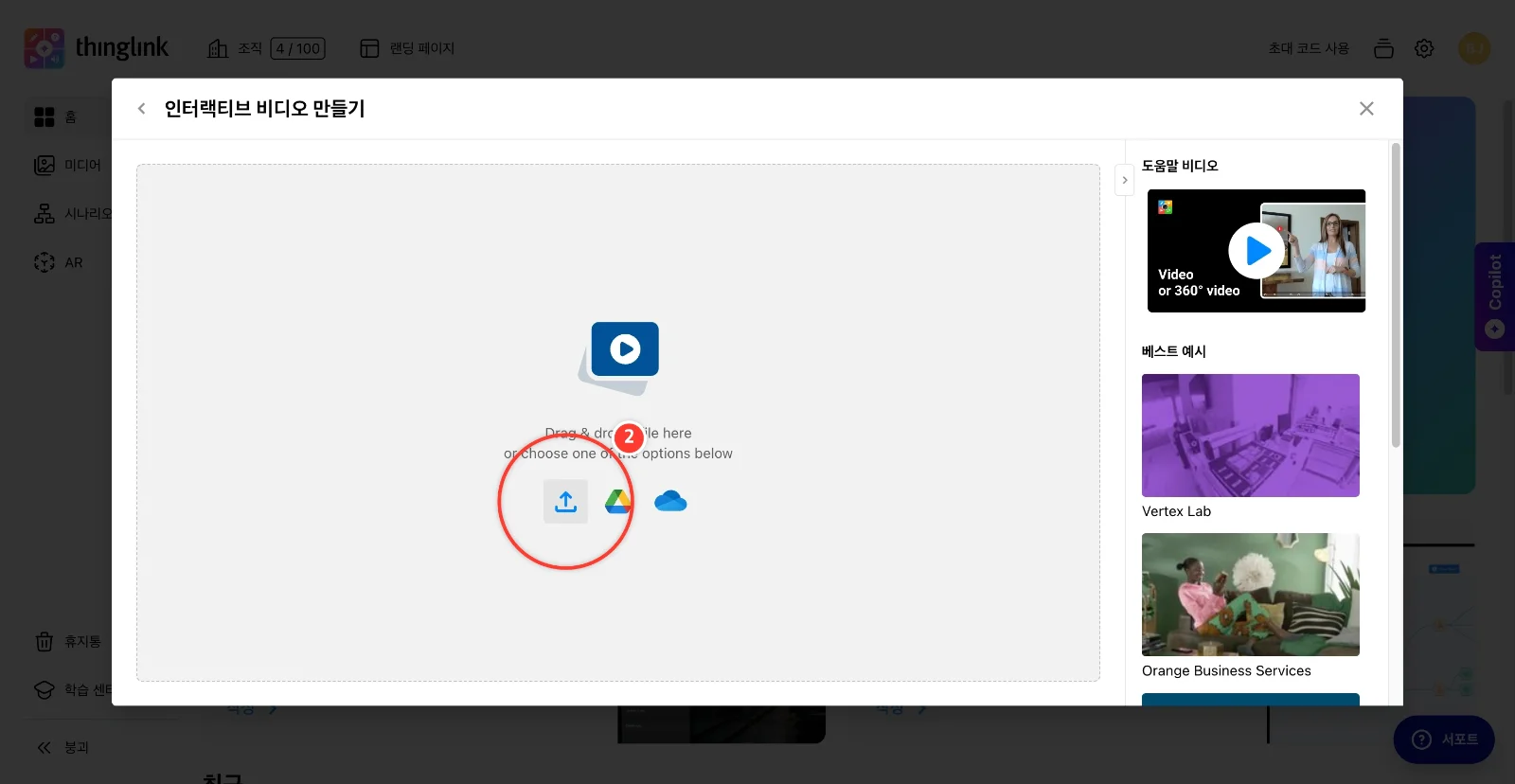Screen dimensions: 1515x784
Task: Collapse the help side panel chevron
Action: 1125,180
